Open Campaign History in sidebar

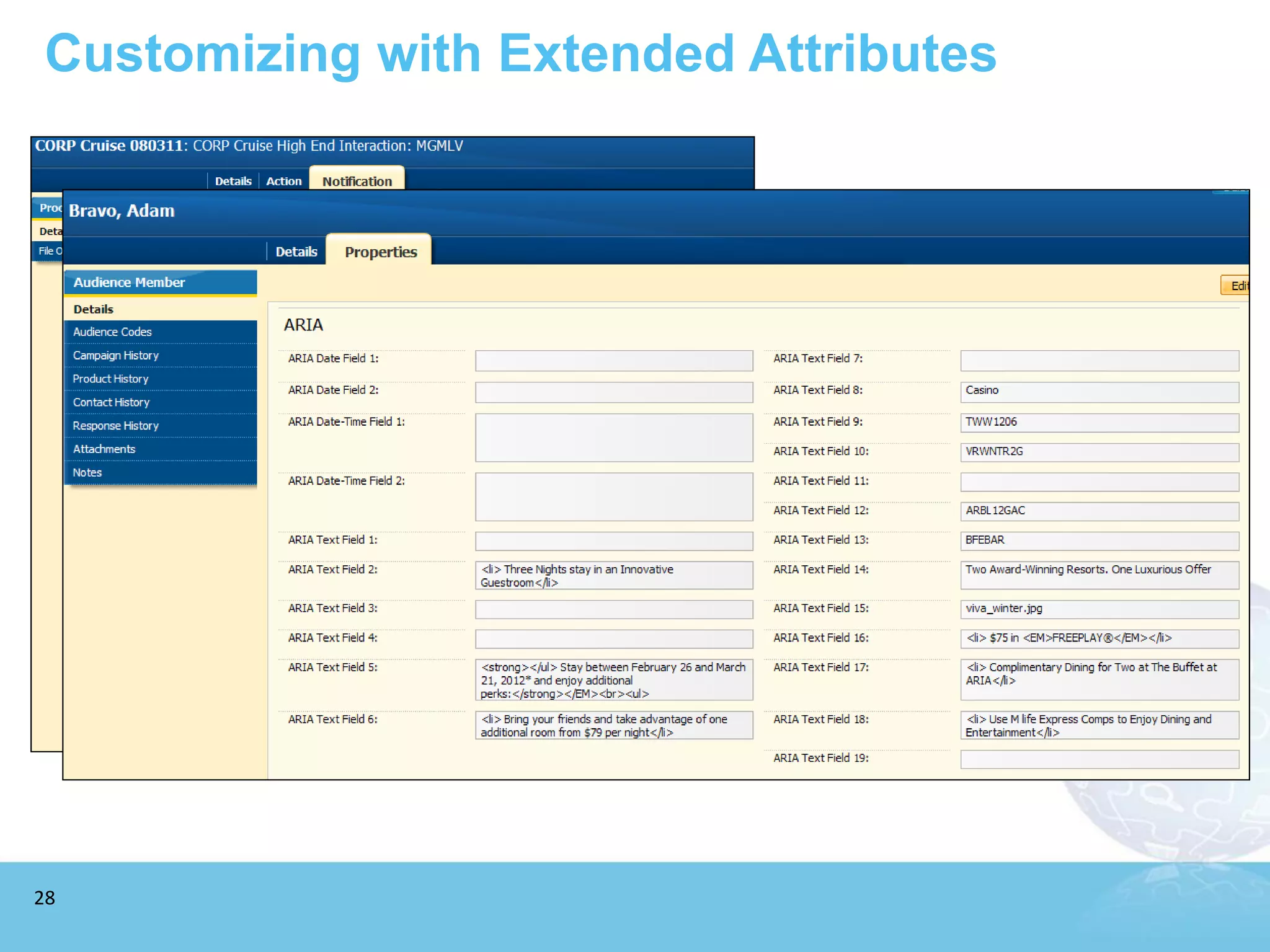click(x=161, y=356)
